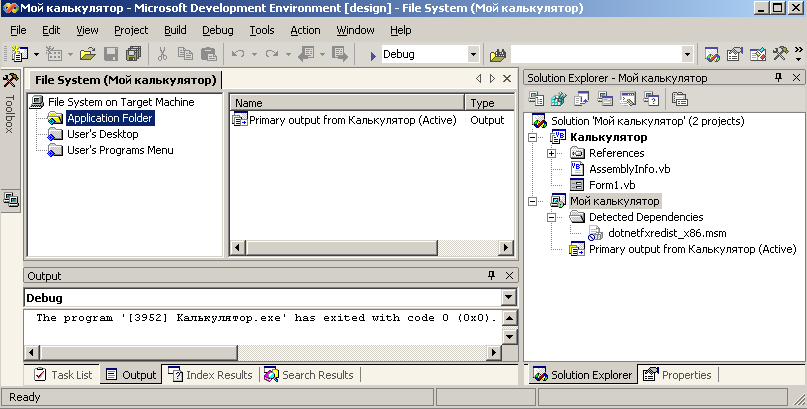807x409 pixels.
Task: Open the Output pane Debug dropdown
Action: coord(508,297)
